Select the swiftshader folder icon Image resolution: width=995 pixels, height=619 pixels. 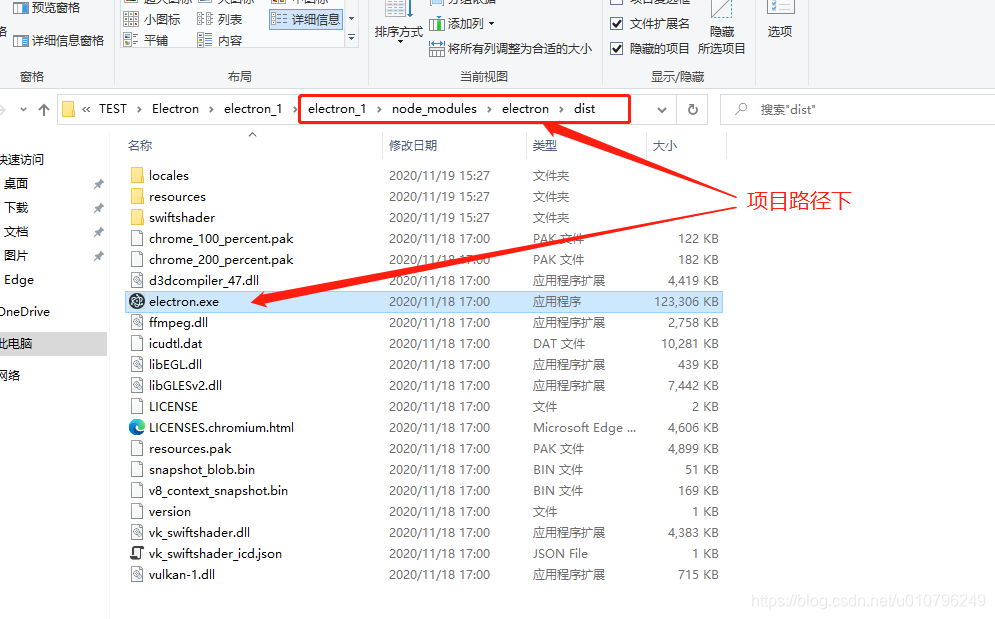(x=136, y=217)
